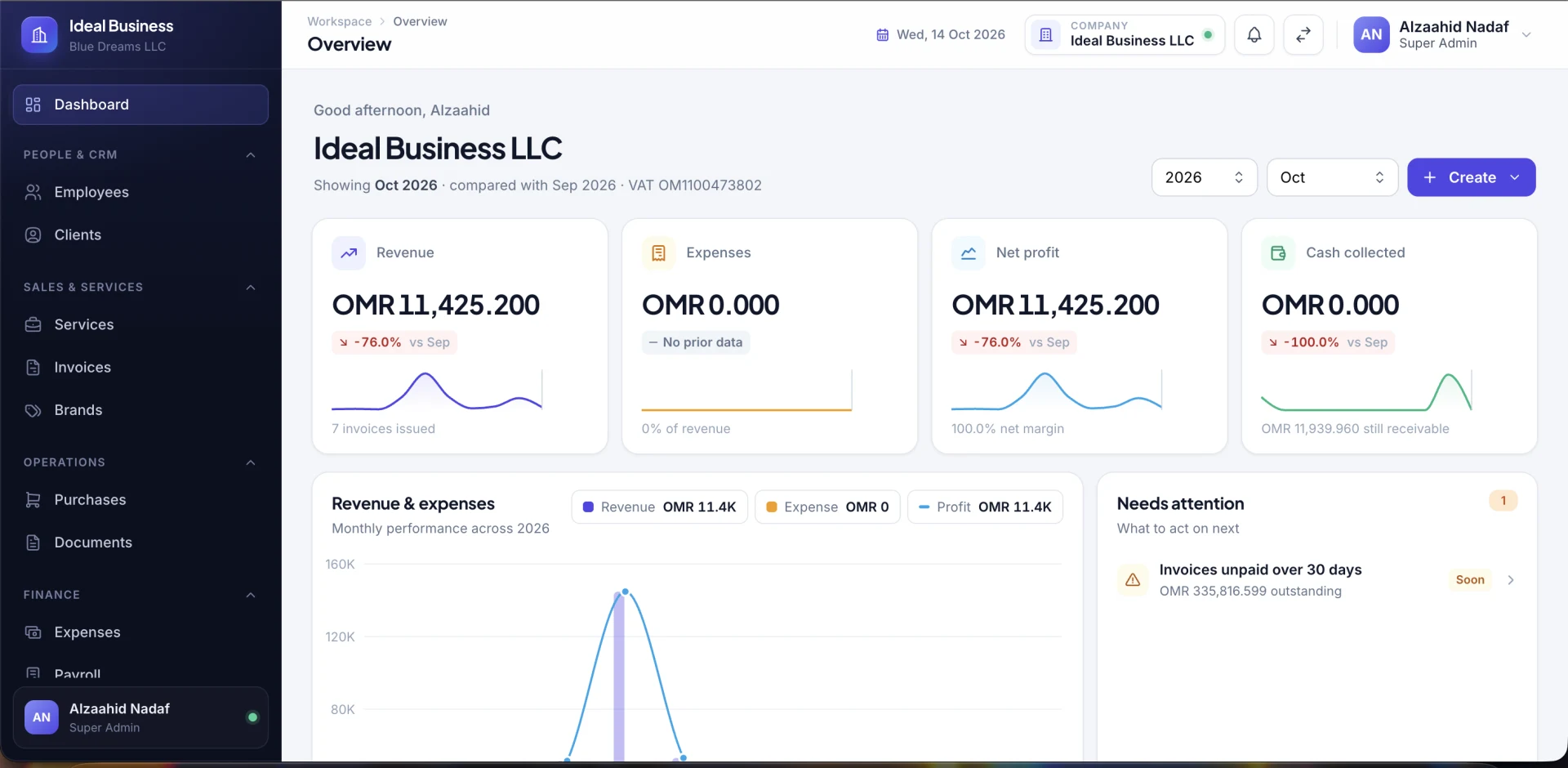The height and width of the screenshot is (768, 1568).
Task: Open Expenses under Finance
Action: click(140, 632)
